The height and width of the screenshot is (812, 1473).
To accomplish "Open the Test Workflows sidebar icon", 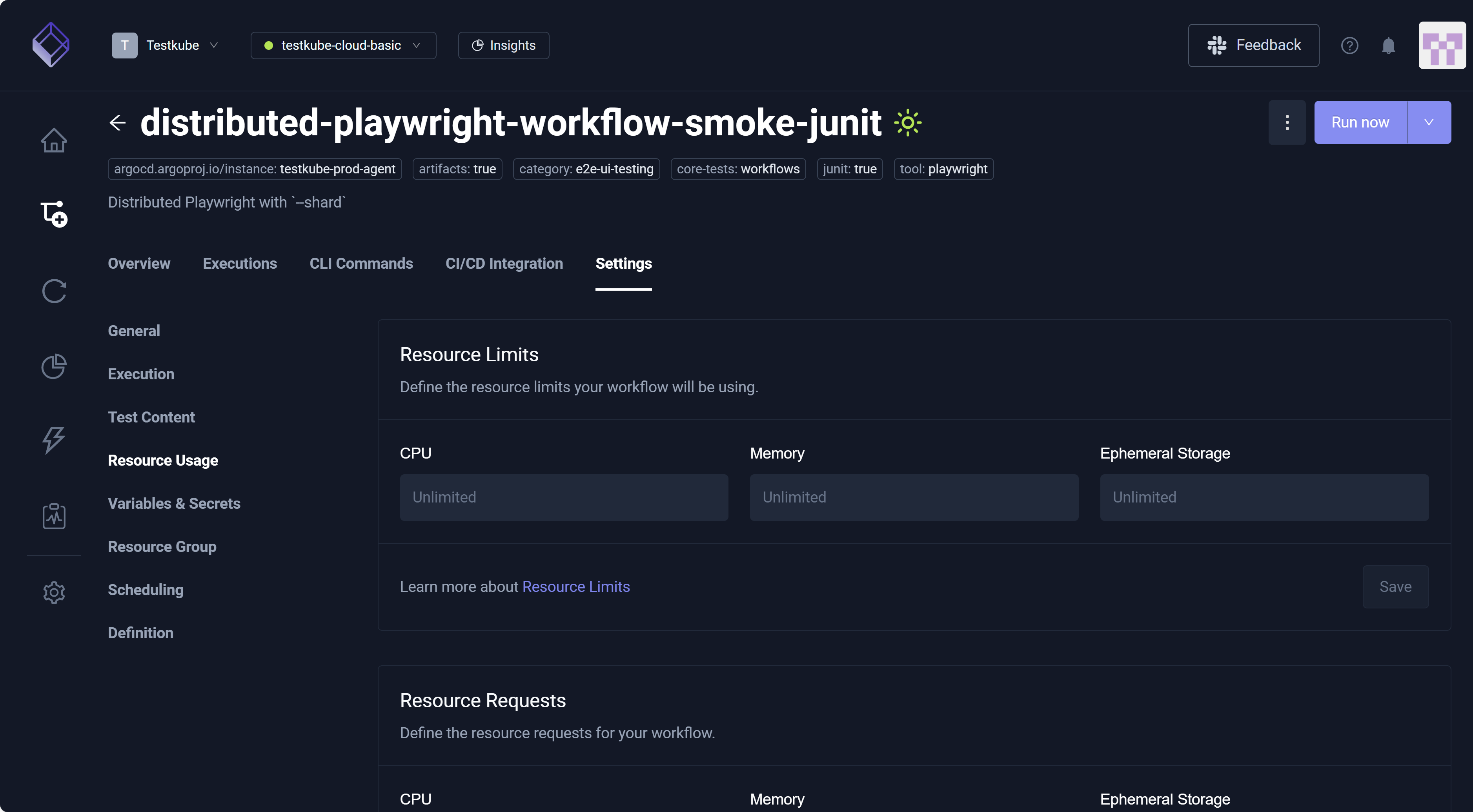I will tap(54, 215).
